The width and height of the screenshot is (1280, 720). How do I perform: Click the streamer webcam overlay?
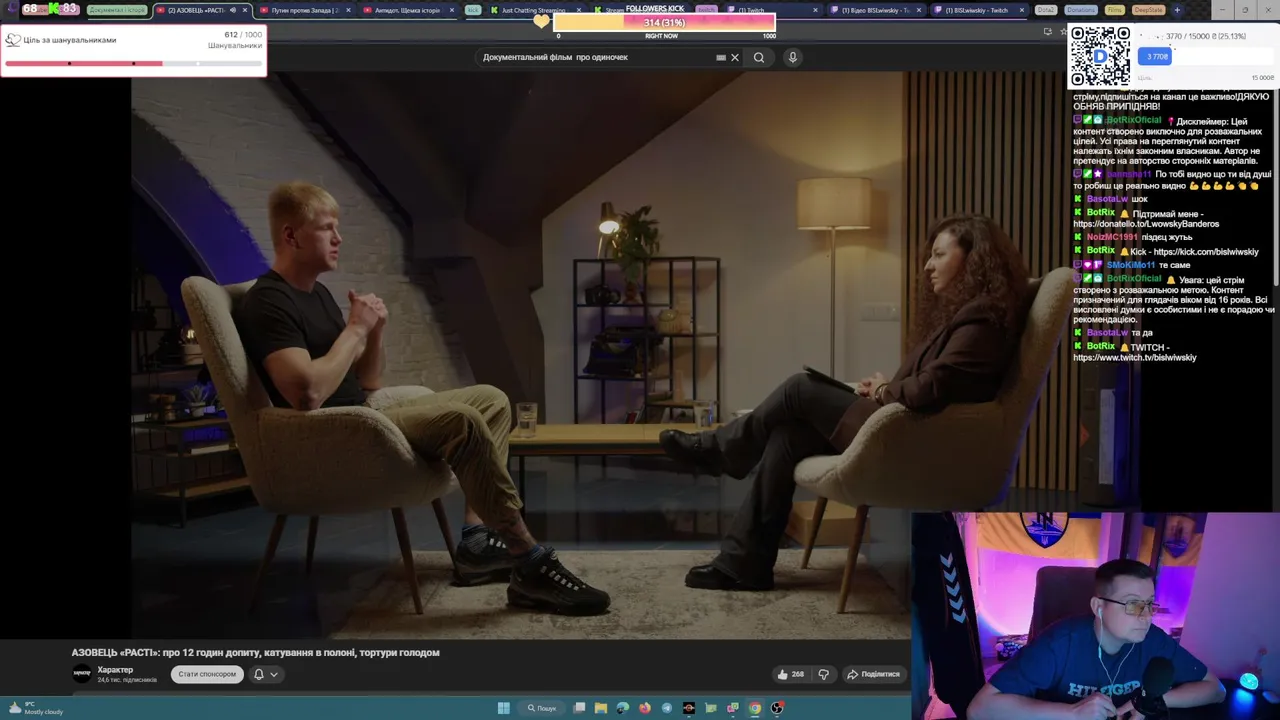(x=1096, y=616)
